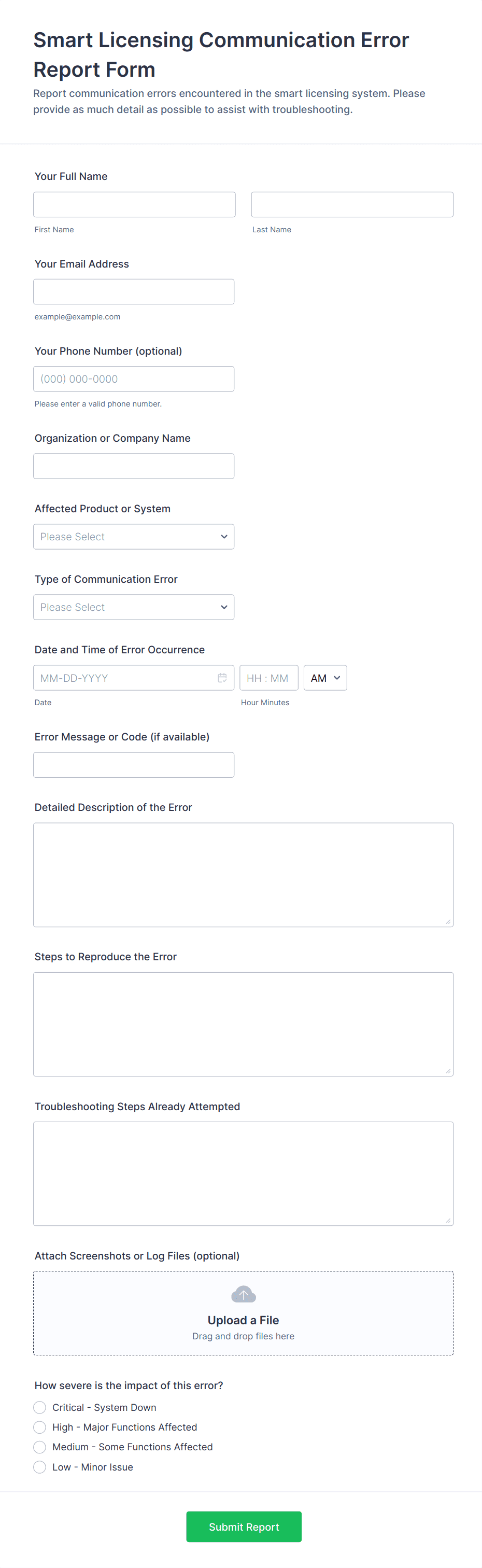Viewport: 482px width, 1568px height.
Task: Focus the phone number input
Action: (x=133, y=379)
